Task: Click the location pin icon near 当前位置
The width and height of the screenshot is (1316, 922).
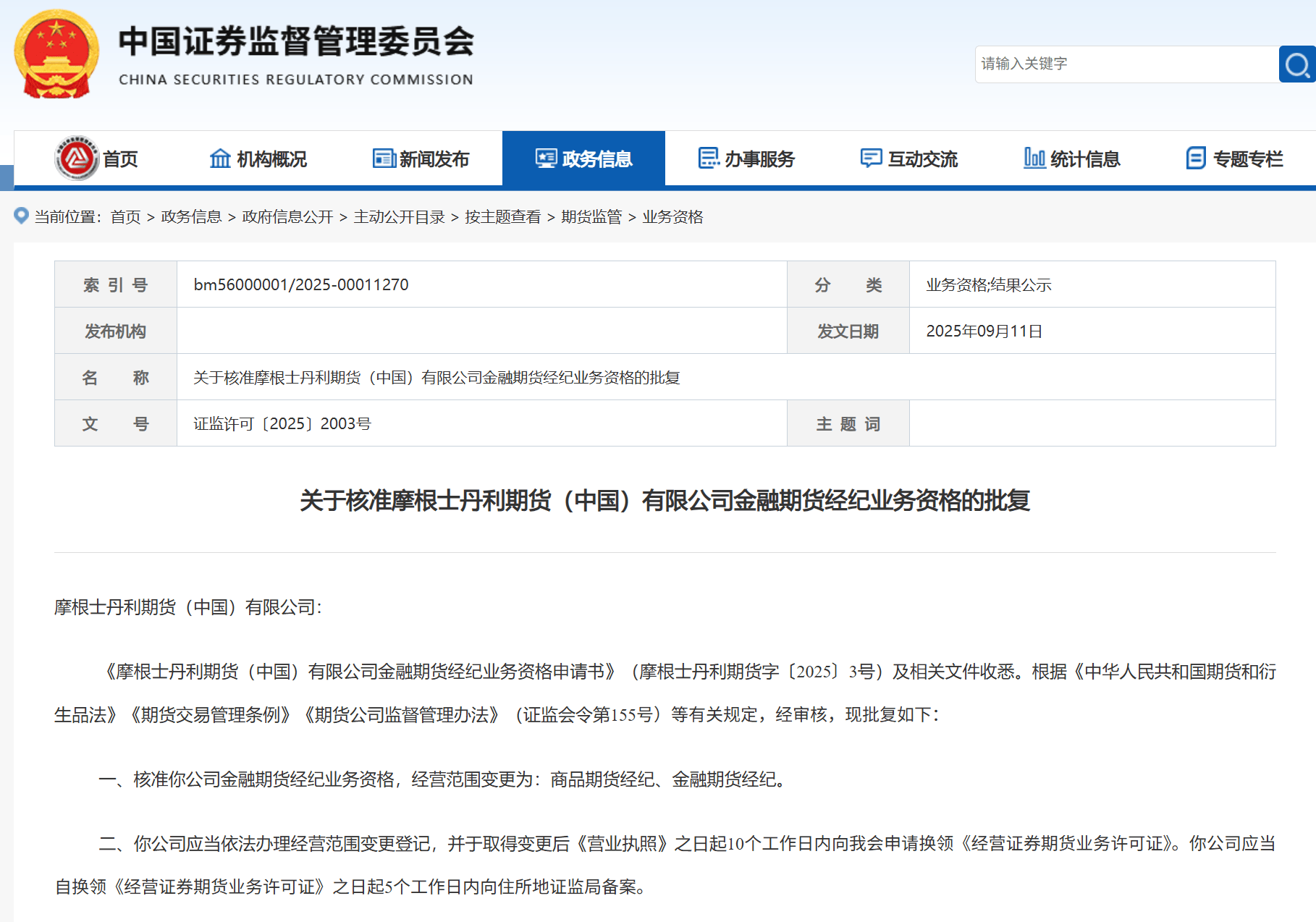Action: click(20, 216)
